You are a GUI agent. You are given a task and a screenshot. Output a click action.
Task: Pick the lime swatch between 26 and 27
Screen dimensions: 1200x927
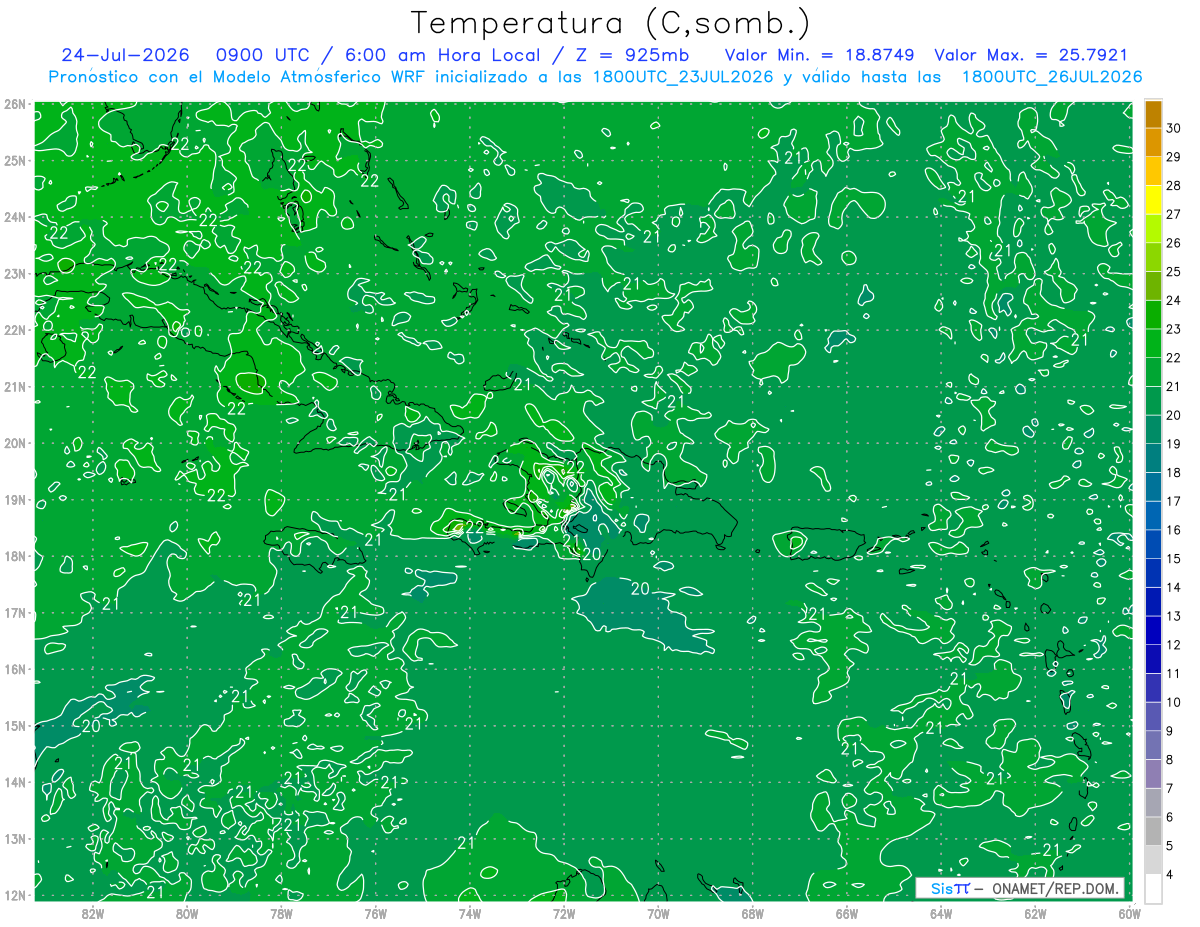tap(1154, 228)
